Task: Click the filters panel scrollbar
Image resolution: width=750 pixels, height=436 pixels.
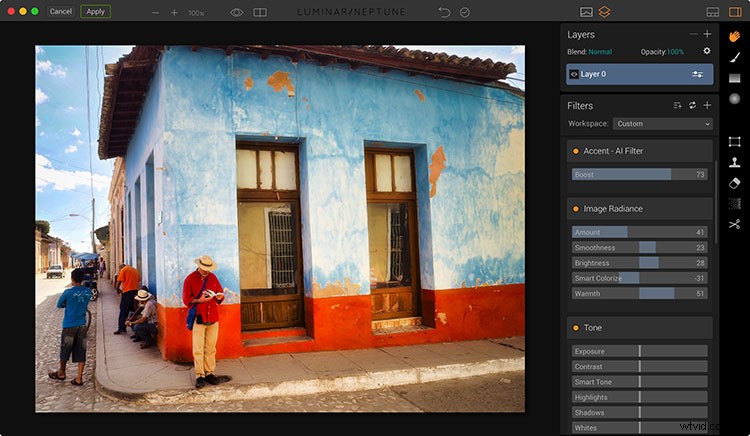Action: (716, 201)
